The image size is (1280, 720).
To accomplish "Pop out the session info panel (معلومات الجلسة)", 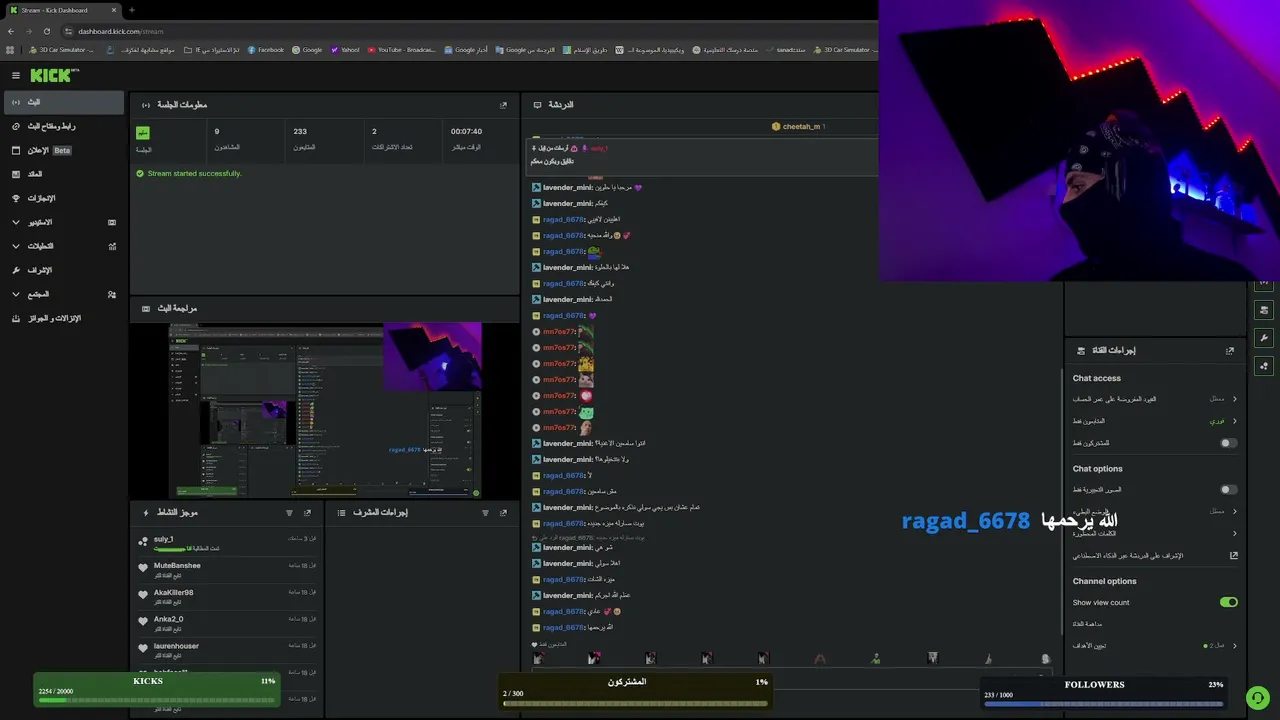I will 503,105.
